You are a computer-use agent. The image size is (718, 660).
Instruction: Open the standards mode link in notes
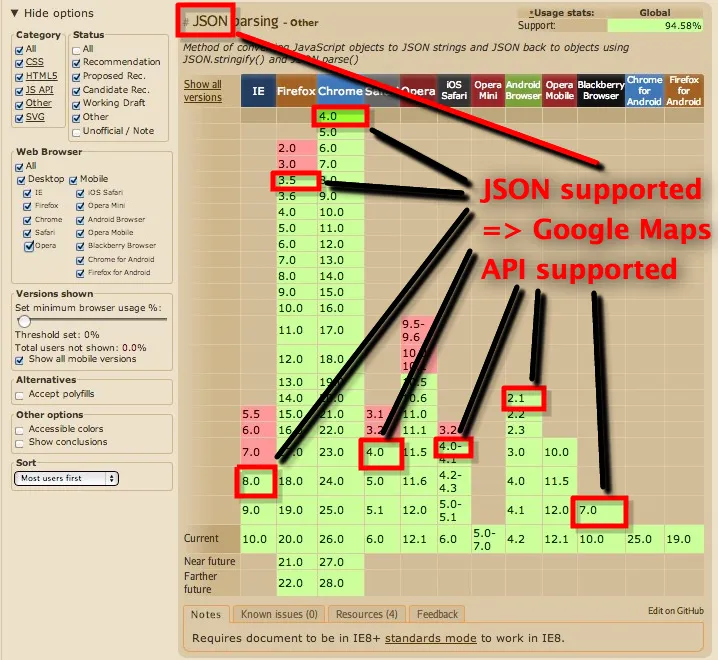point(430,638)
